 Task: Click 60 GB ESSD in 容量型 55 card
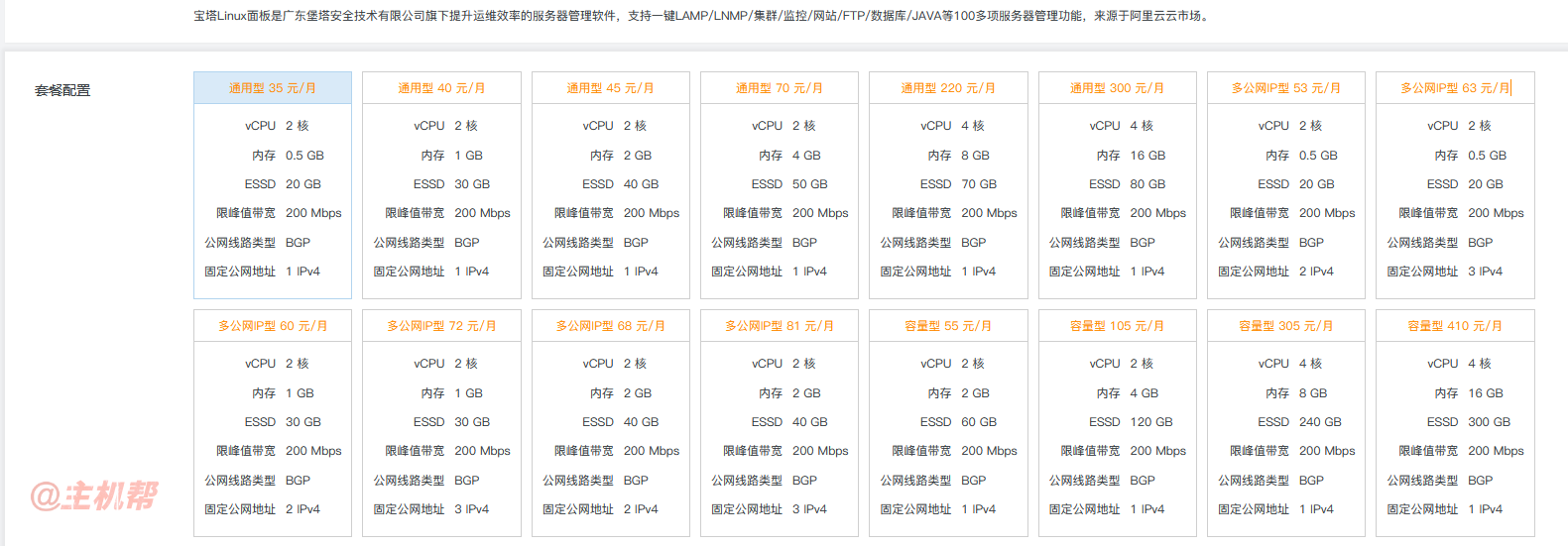979,422
